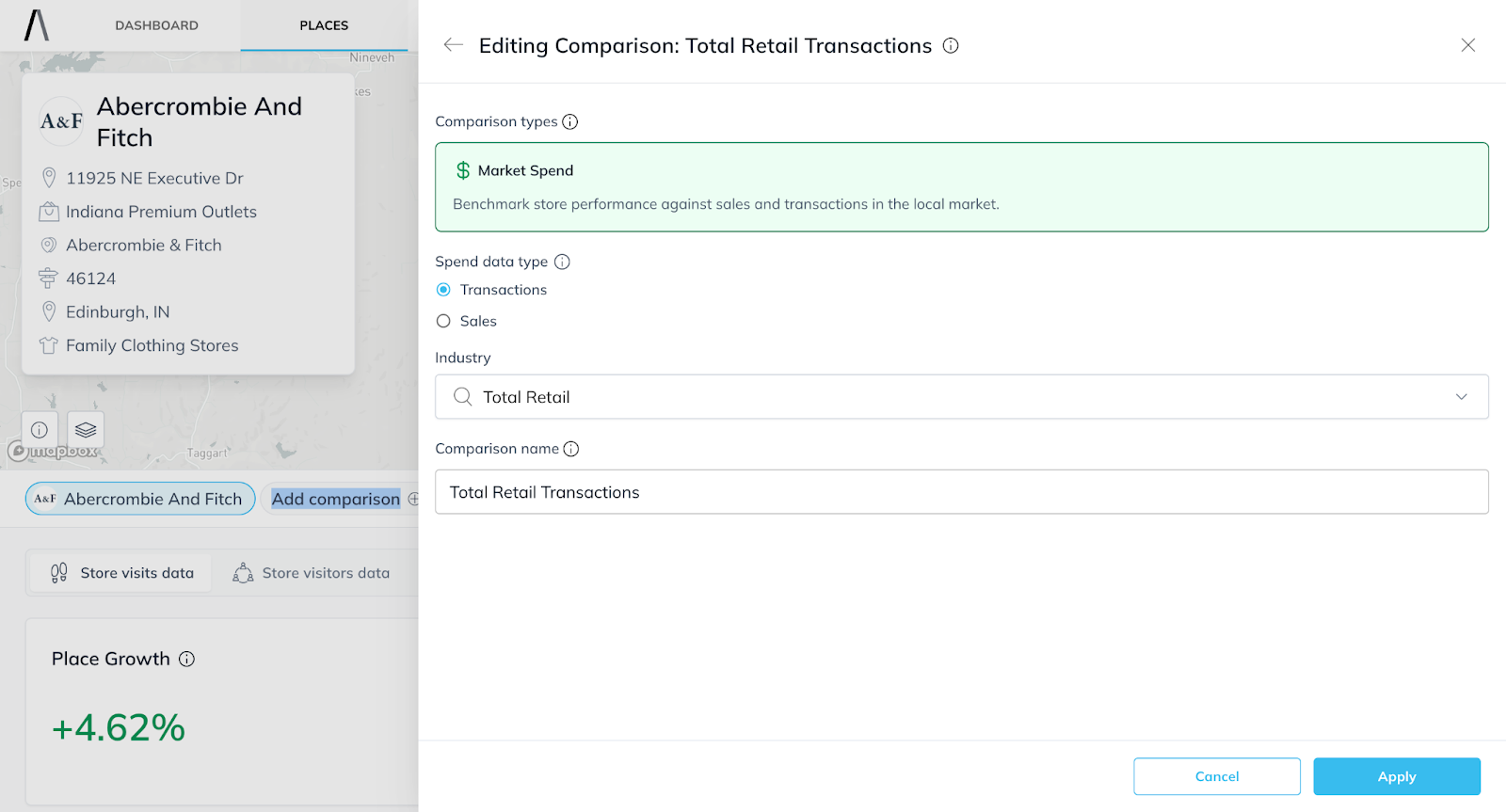The height and width of the screenshot is (812, 1506).
Task: Open the Store visitors data tab
Action: (311, 573)
